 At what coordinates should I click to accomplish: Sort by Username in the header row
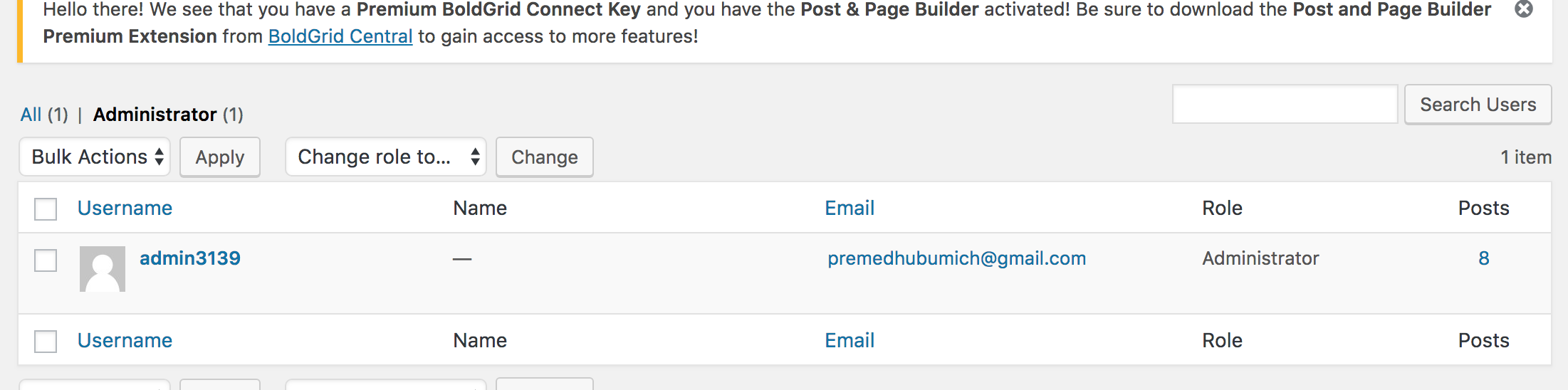125,208
